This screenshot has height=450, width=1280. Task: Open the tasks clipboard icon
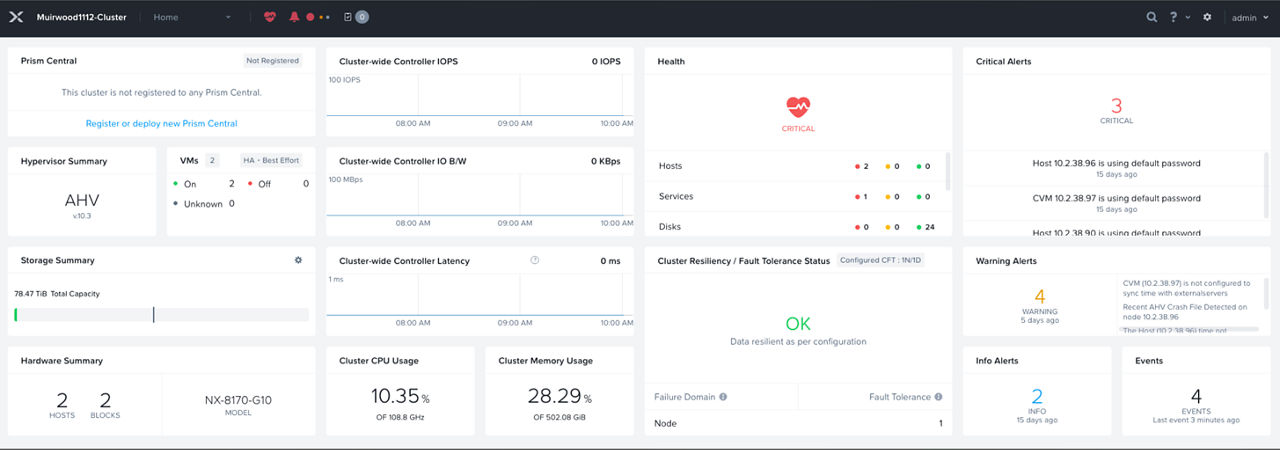tap(348, 17)
